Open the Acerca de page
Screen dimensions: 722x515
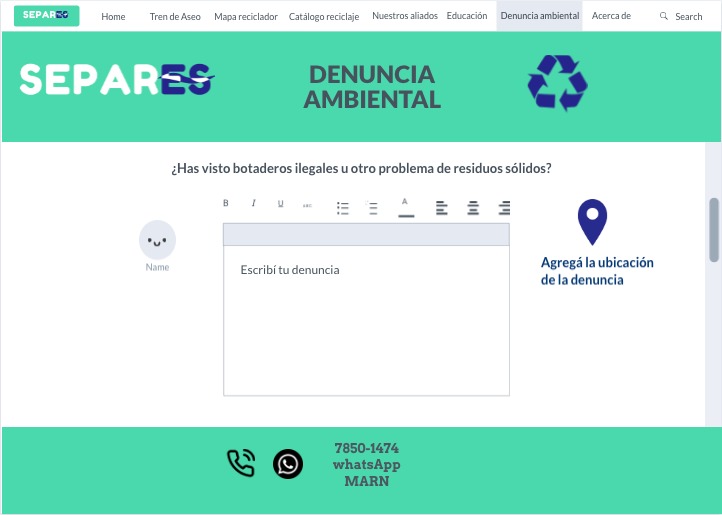click(611, 16)
